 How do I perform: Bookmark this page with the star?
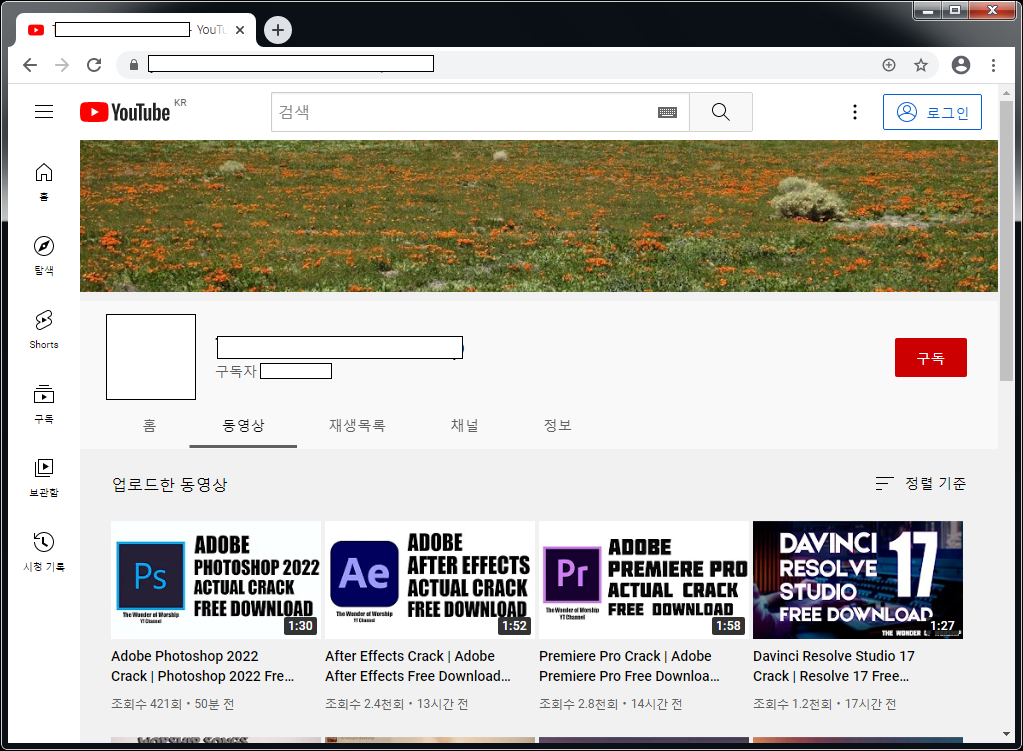921,65
